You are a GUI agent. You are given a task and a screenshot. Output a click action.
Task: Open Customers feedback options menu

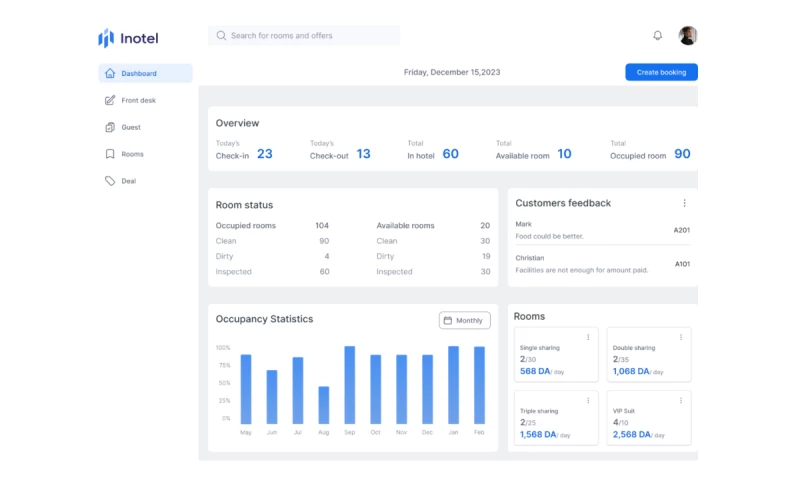(x=684, y=203)
